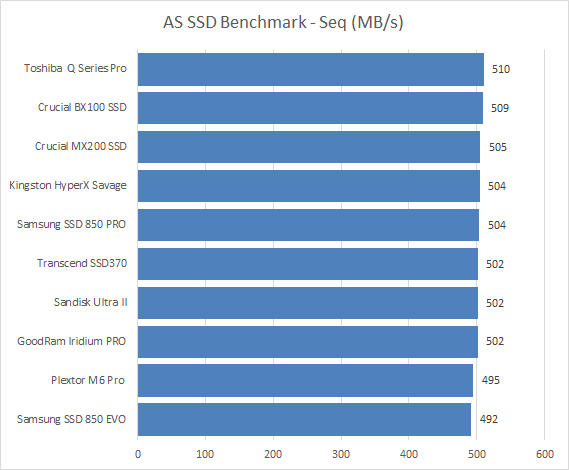Click the Samsung SSD 850 EVO bar

tap(304, 419)
